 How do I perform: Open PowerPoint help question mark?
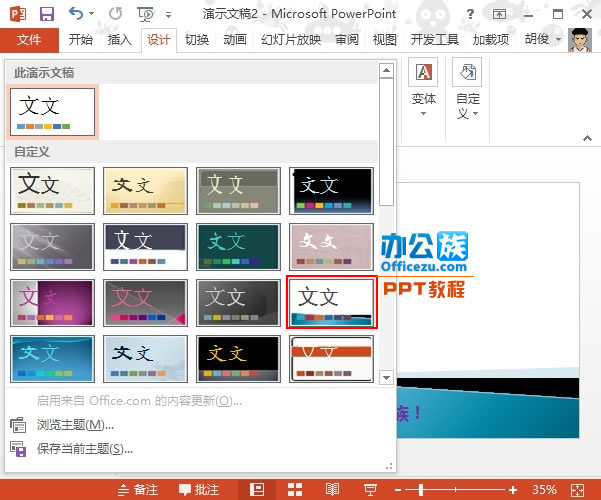470,15
